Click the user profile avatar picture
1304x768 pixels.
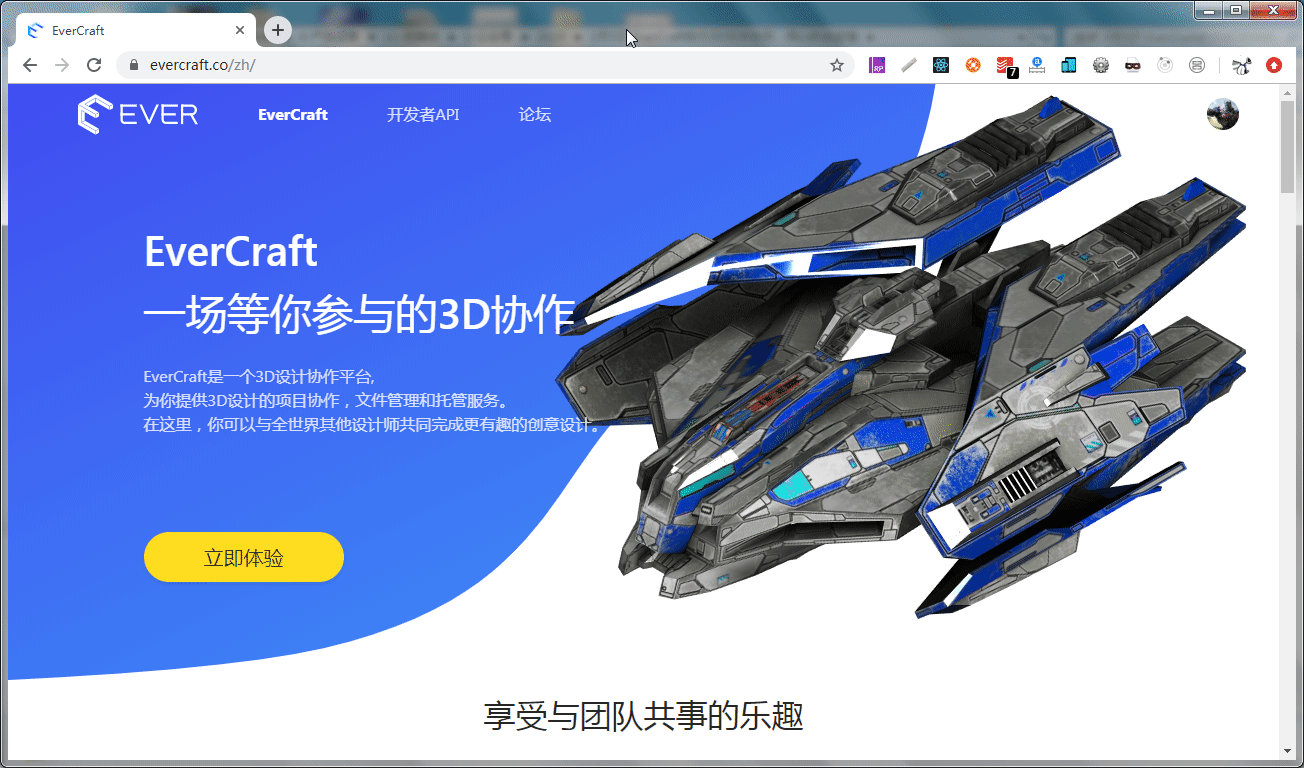click(x=1222, y=113)
